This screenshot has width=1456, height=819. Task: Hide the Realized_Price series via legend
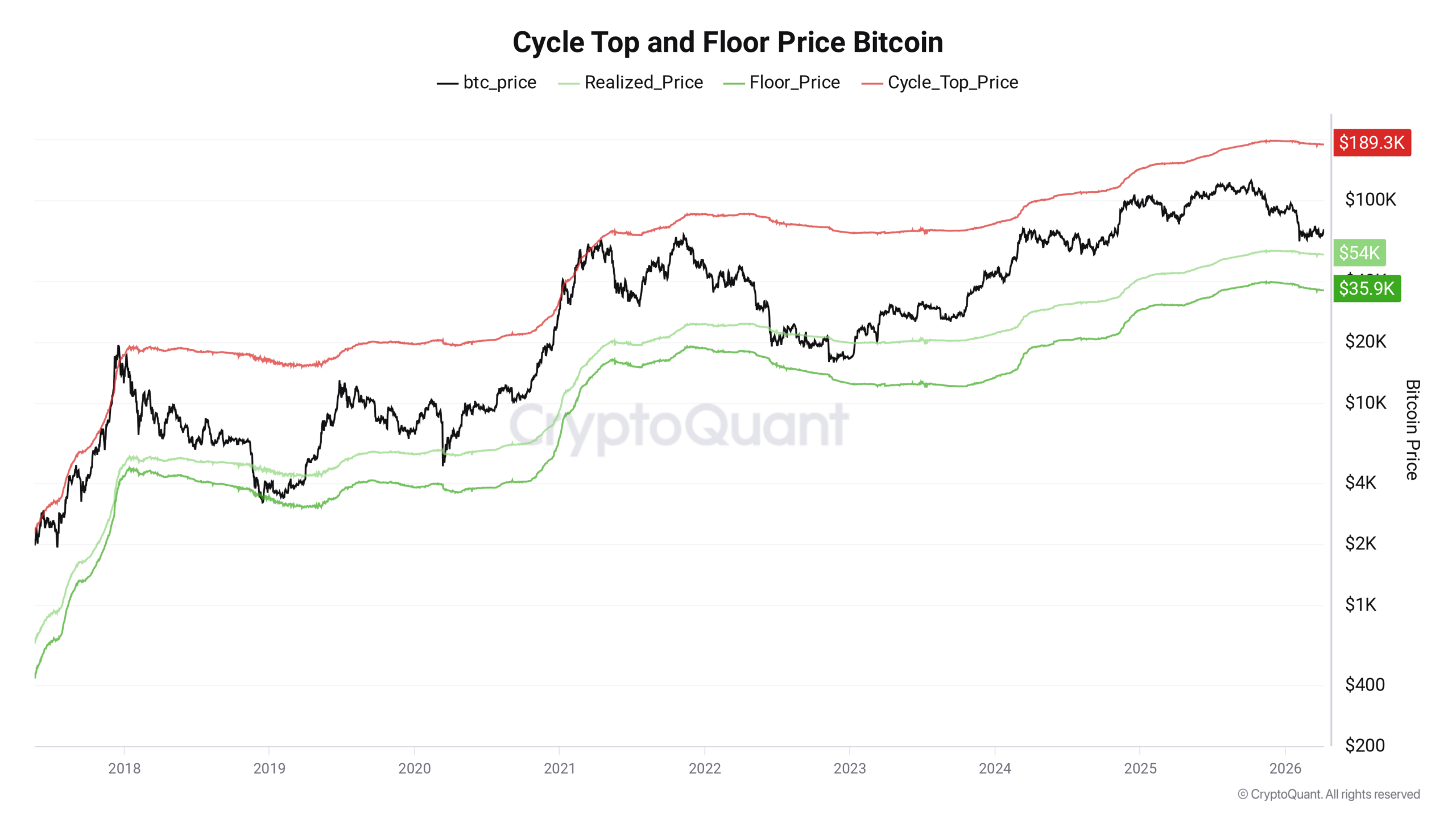[643, 82]
